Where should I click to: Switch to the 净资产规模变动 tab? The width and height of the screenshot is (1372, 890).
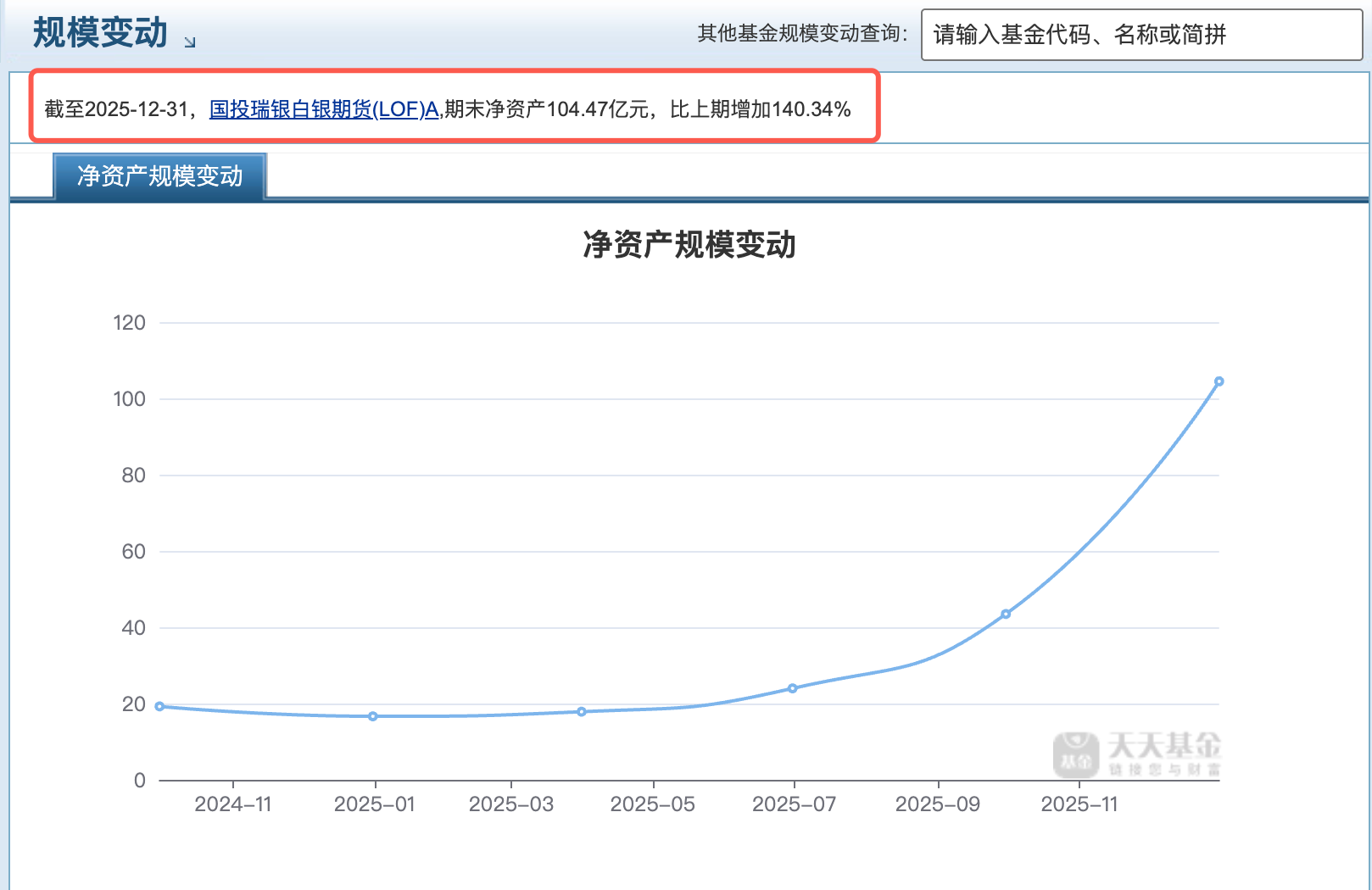159,176
